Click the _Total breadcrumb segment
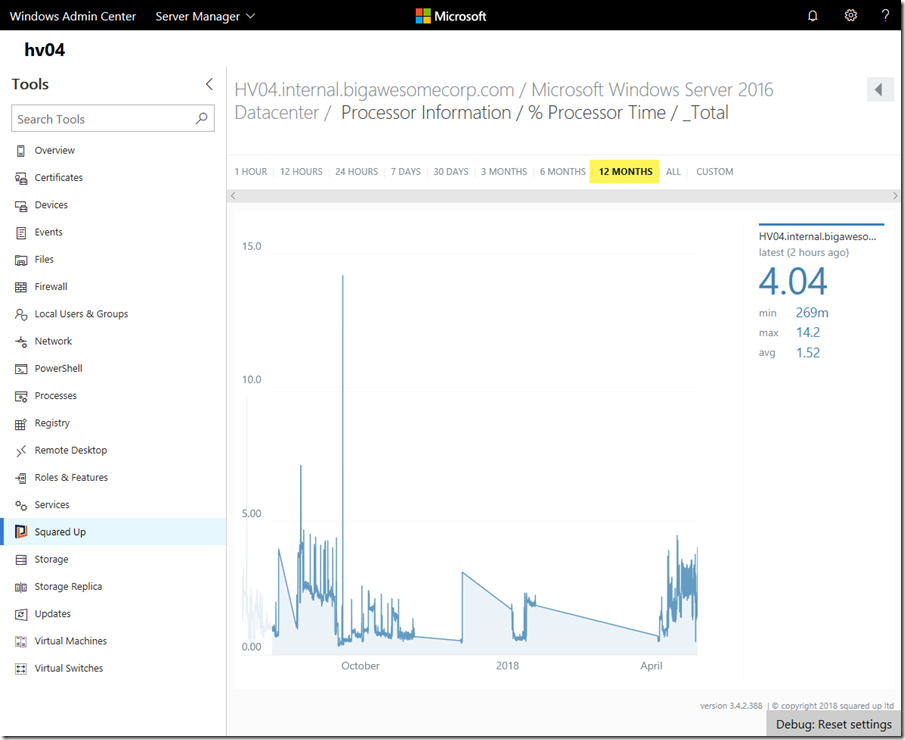This screenshot has width=905, height=740. 705,113
